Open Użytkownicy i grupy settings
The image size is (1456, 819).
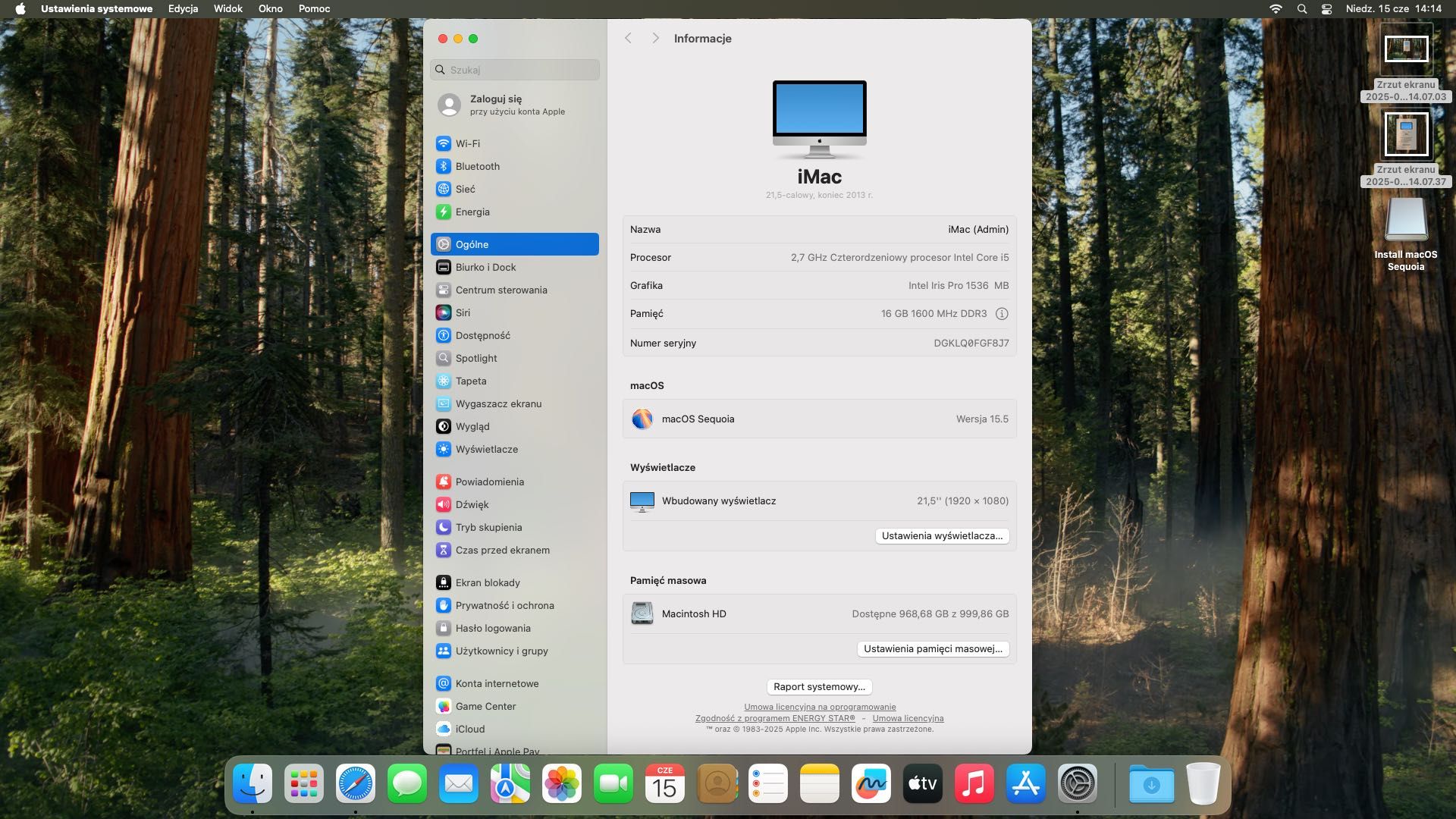(514, 651)
